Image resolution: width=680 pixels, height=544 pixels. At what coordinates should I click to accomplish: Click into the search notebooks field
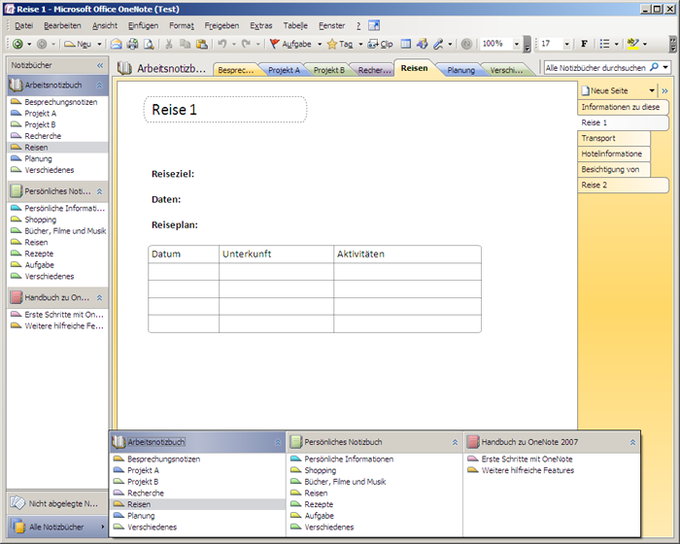point(596,67)
